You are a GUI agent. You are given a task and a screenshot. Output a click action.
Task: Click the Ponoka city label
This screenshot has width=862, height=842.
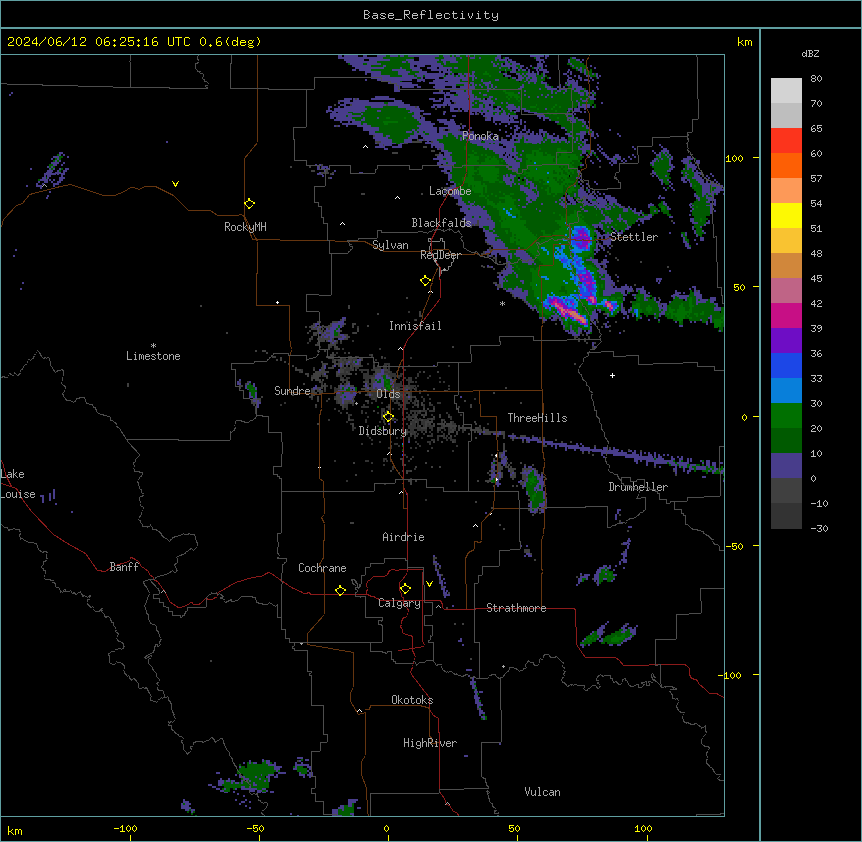coord(480,136)
